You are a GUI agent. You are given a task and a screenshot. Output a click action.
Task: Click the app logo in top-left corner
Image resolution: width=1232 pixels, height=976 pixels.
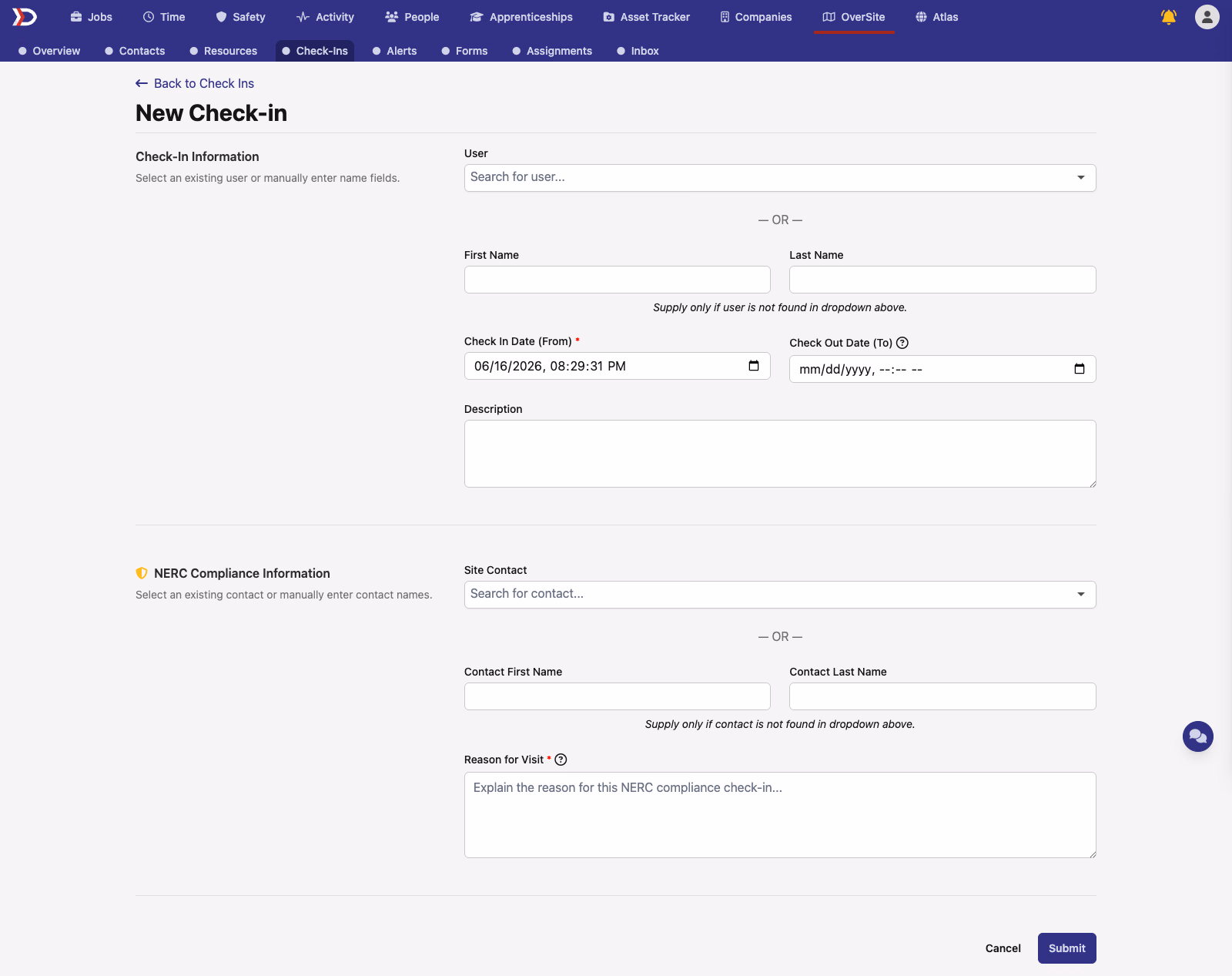tap(25, 17)
